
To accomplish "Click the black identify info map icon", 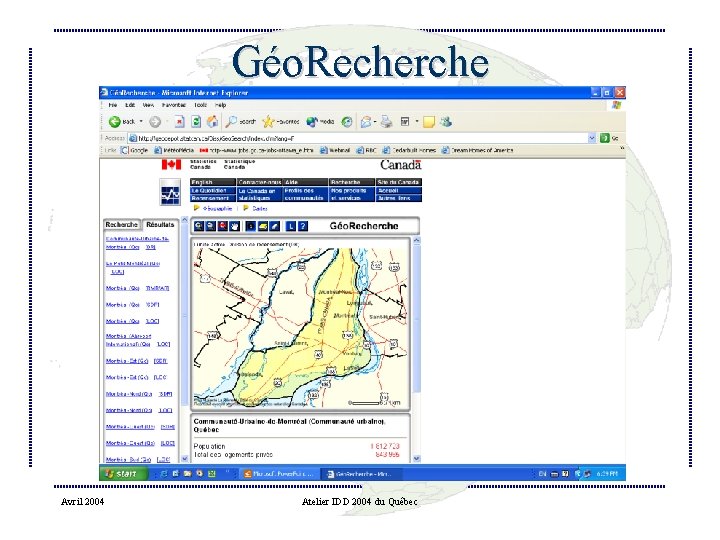I will click(251, 226).
